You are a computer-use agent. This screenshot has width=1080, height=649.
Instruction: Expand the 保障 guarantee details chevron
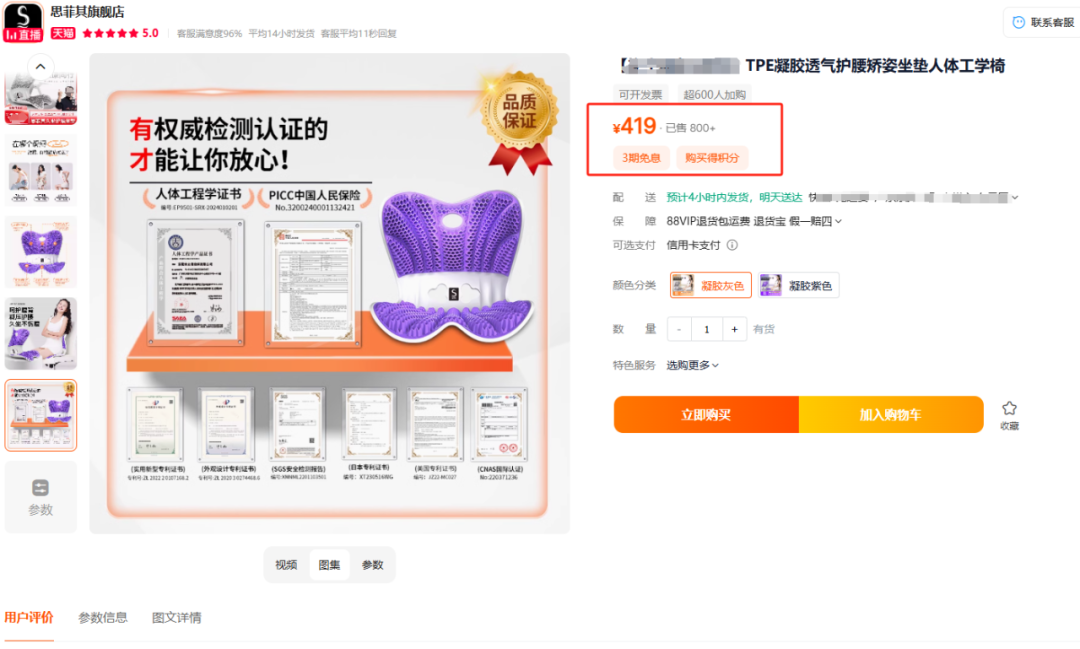838,221
